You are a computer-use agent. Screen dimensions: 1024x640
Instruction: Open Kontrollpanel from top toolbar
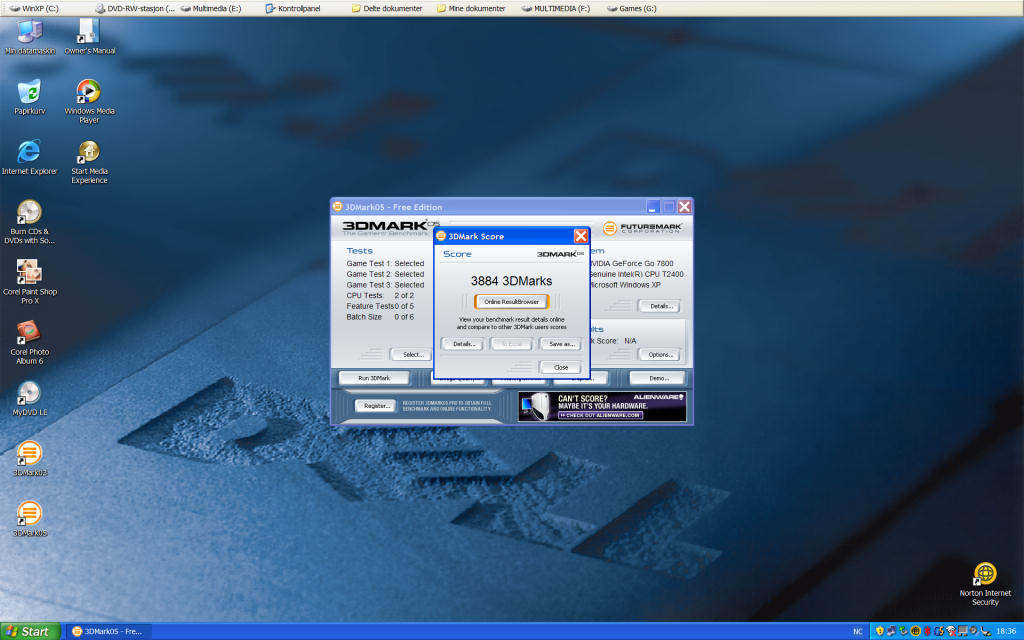(293, 8)
